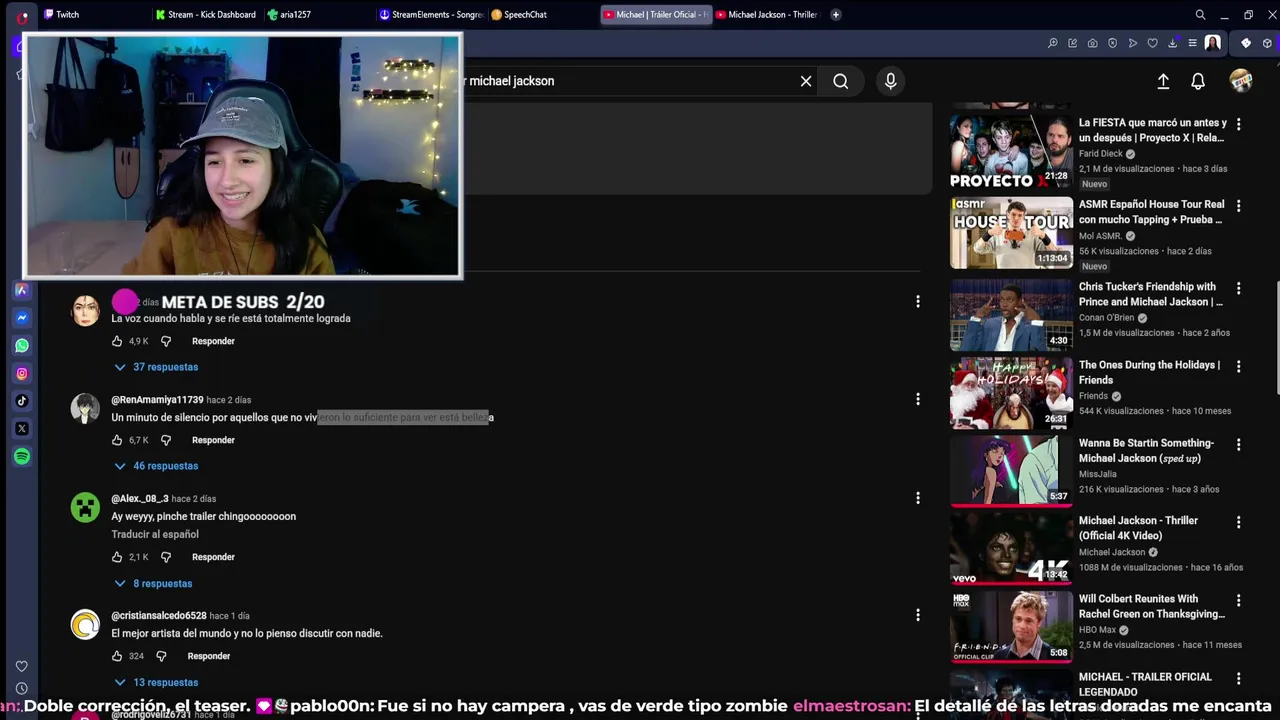This screenshot has height=720, width=1280.
Task: Open TikTok in the Opera sidebar
Action: [22, 401]
